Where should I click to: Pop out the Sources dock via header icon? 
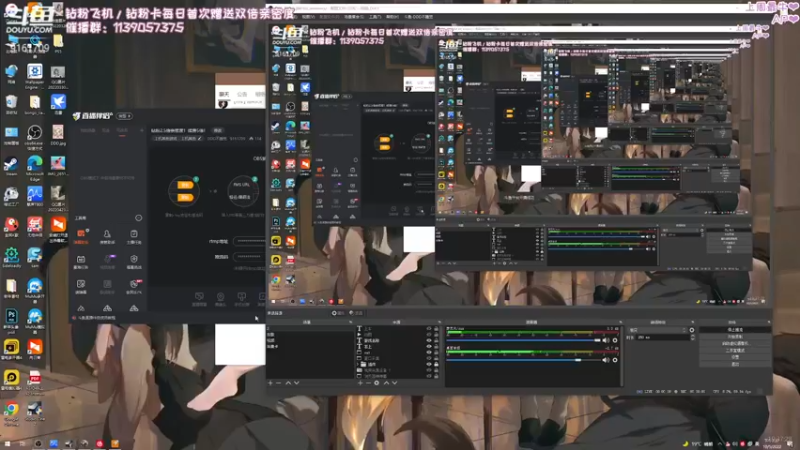point(439,322)
